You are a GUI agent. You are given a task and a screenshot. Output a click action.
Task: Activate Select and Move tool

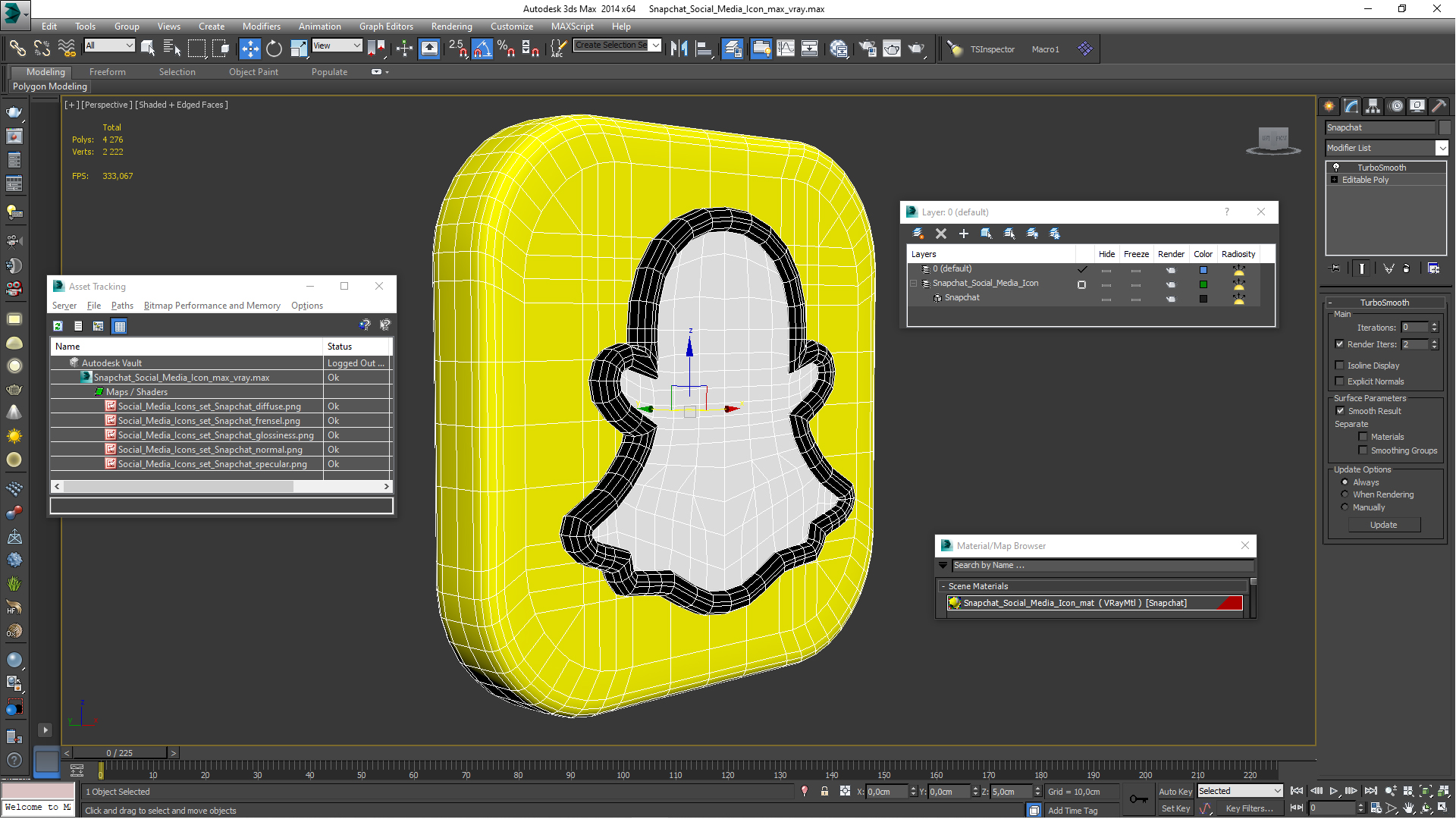pos(249,49)
